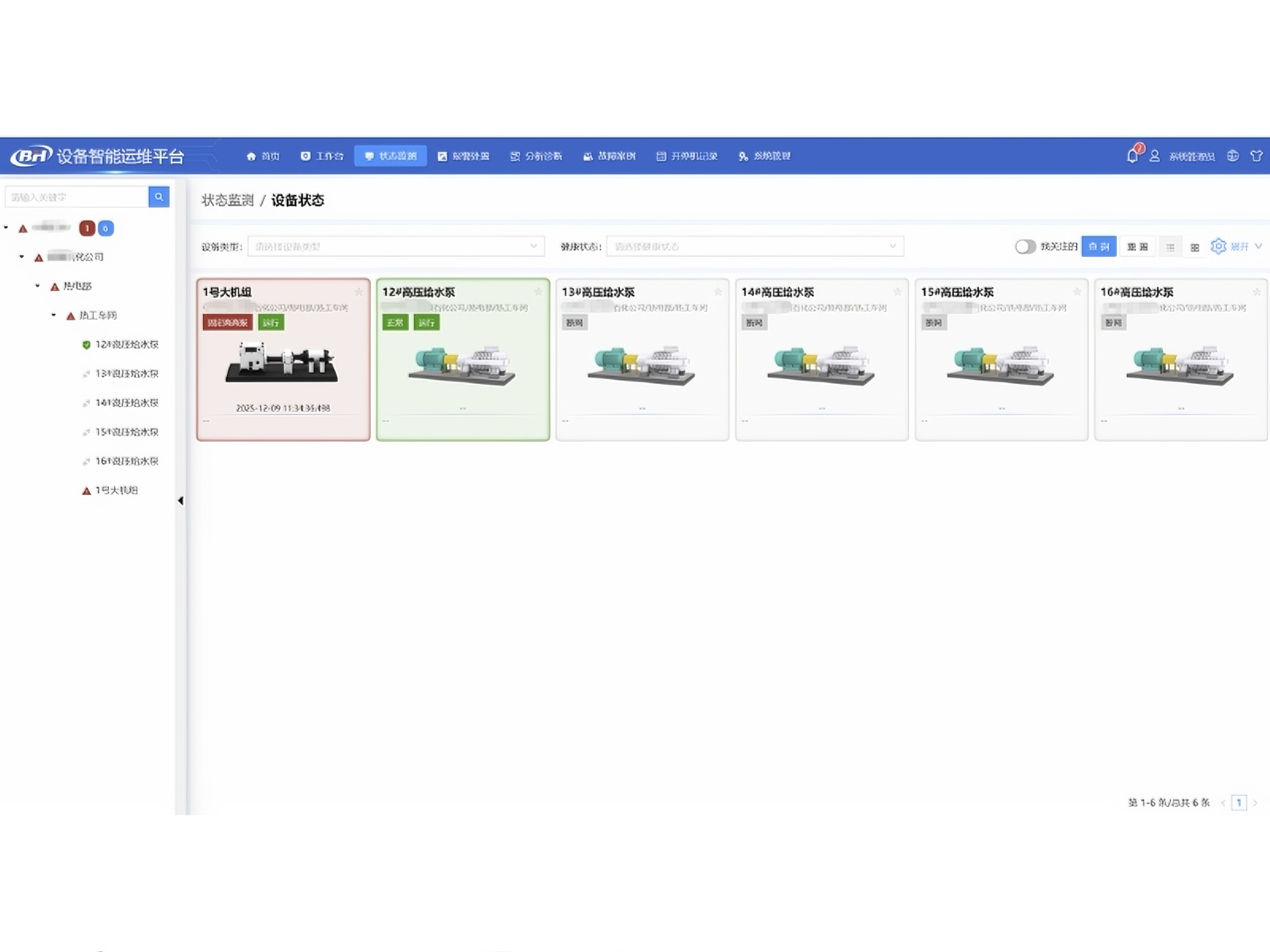Star the 12#高压给水泵 card as favorite

click(x=538, y=292)
